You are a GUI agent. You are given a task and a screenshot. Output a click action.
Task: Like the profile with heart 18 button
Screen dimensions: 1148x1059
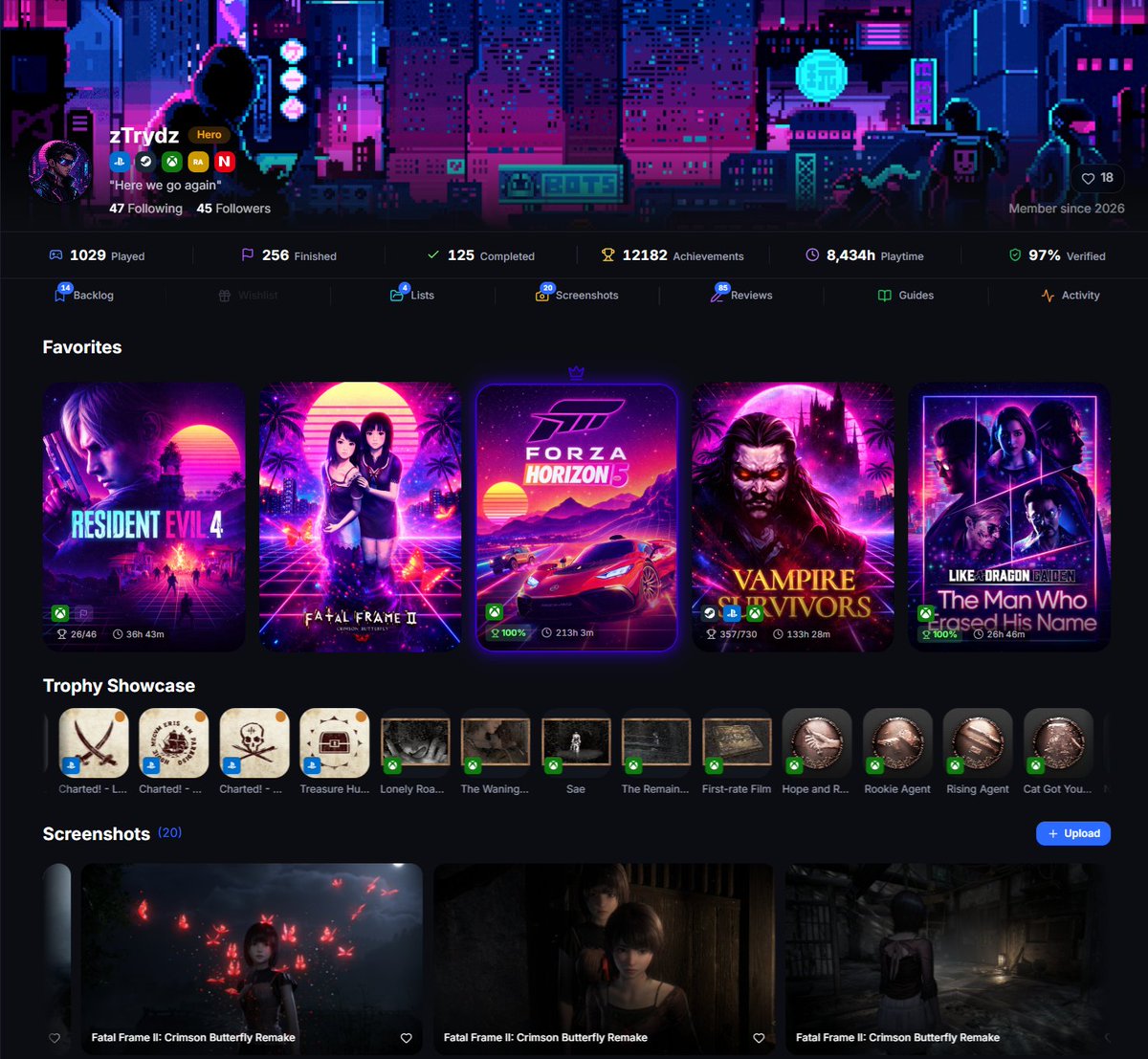1097,178
